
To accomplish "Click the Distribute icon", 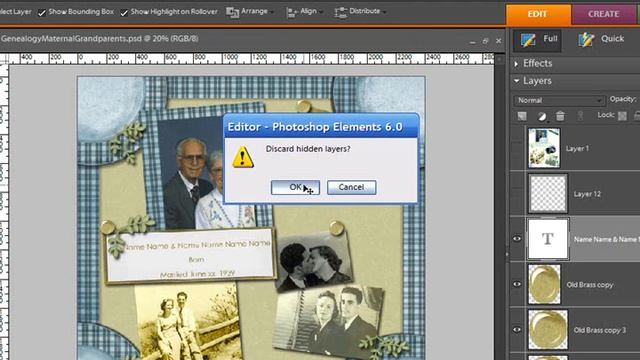I will [340, 13].
